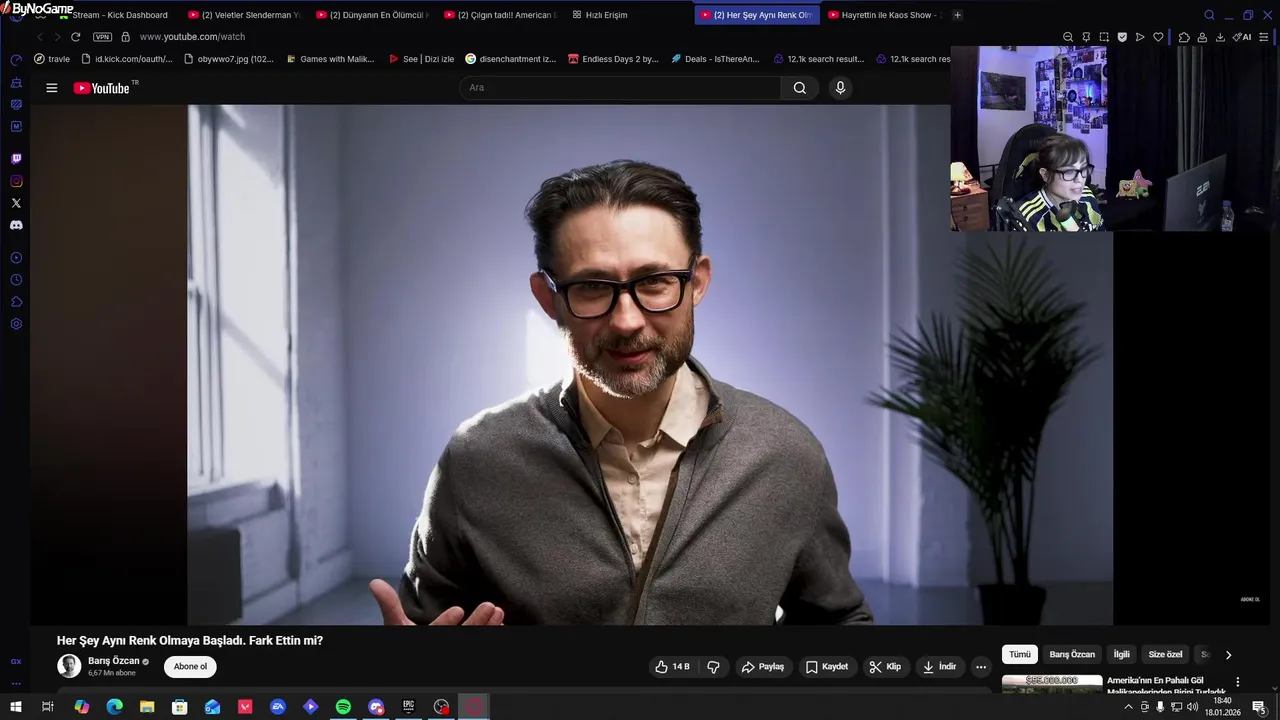Open the YouTube hamburger guide menu
Image resolution: width=1280 pixels, height=720 pixels.
(x=51, y=88)
